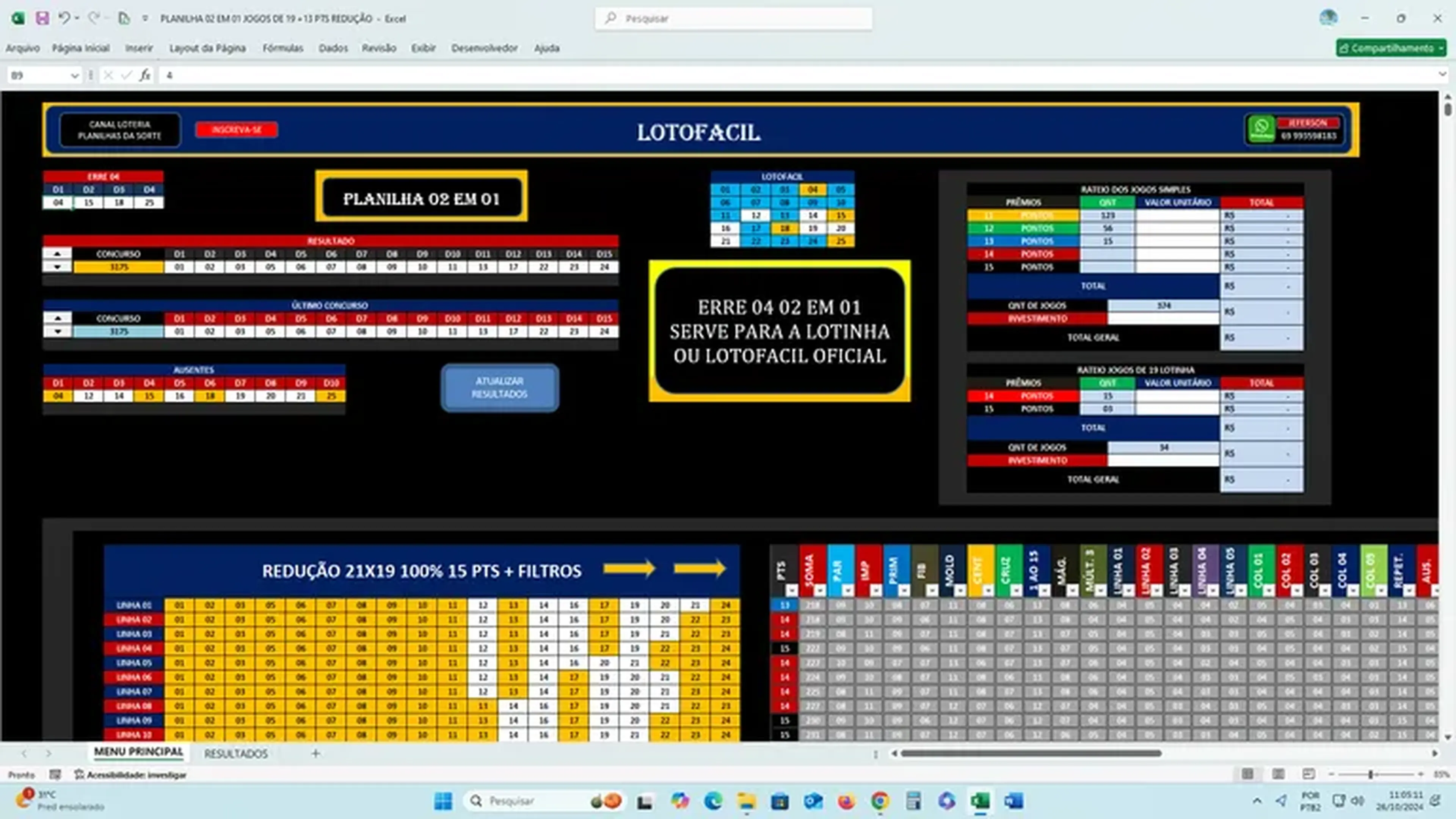Open the IMP column filter dropdown
Screen dimensions: 1456x819
pos(875,591)
